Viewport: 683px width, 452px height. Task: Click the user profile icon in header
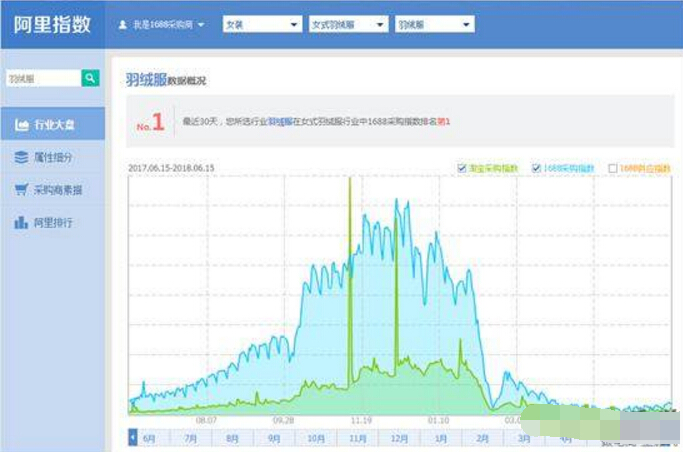pos(123,24)
